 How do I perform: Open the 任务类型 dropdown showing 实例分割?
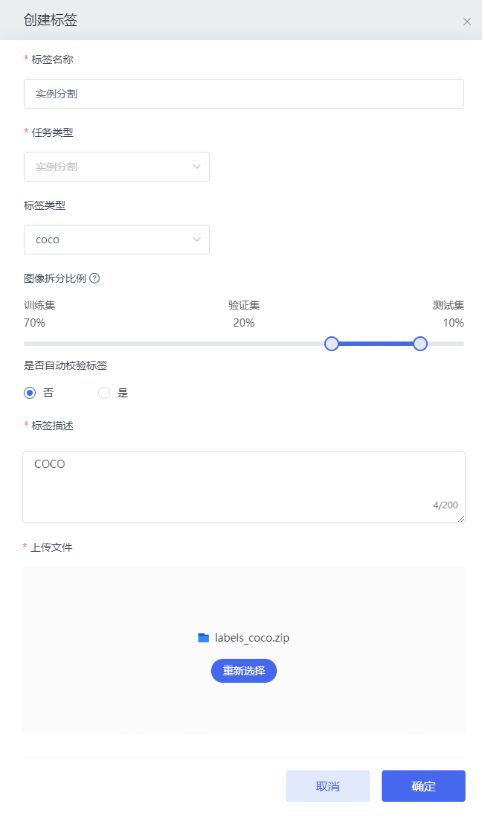point(117,167)
